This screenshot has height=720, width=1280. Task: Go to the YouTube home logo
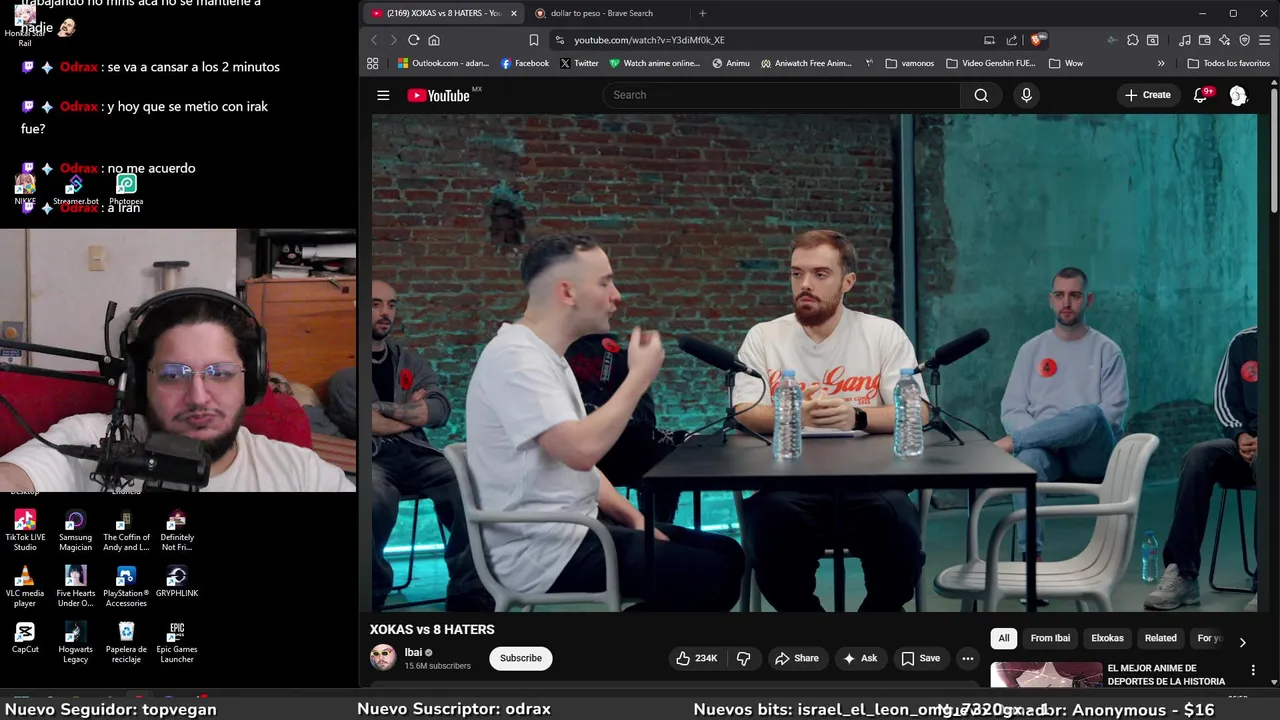click(438, 95)
